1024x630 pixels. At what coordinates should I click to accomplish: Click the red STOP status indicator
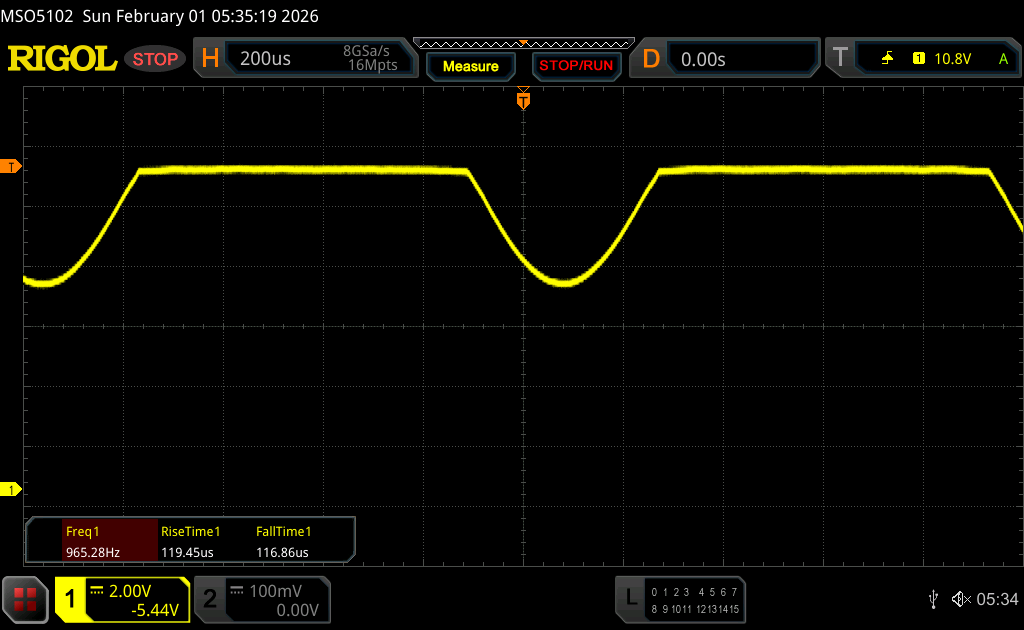click(156, 59)
